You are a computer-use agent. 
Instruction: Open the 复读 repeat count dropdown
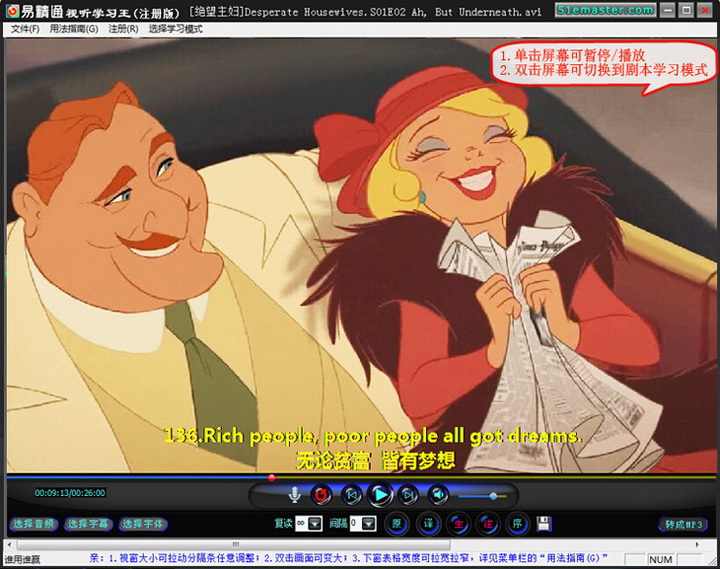315,524
